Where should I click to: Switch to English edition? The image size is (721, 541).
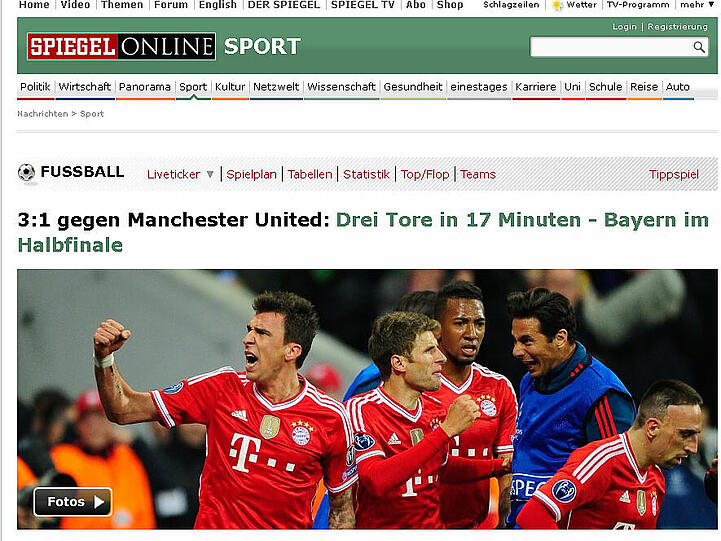point(217,5)
